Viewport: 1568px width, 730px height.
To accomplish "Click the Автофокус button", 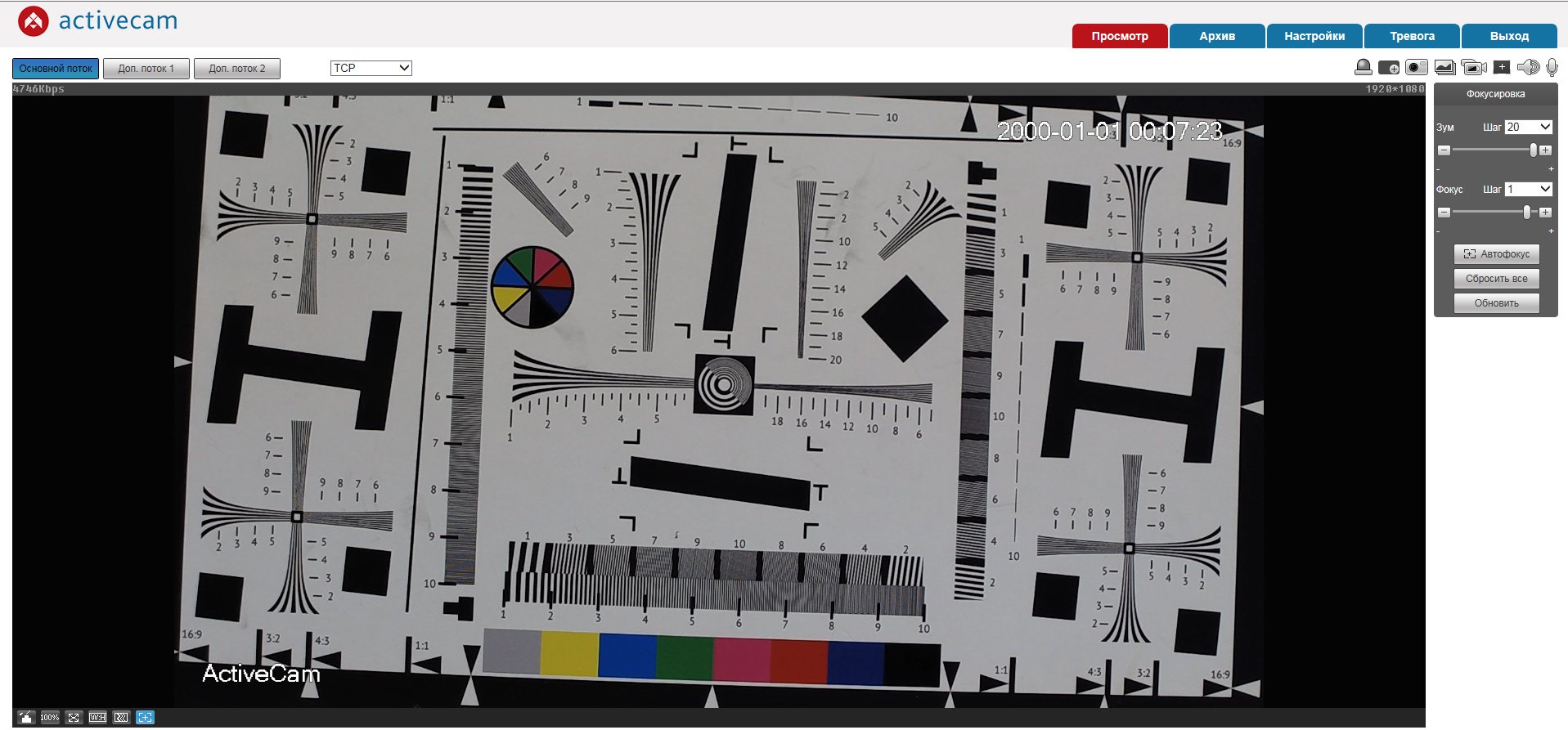I will (1496, 254).
